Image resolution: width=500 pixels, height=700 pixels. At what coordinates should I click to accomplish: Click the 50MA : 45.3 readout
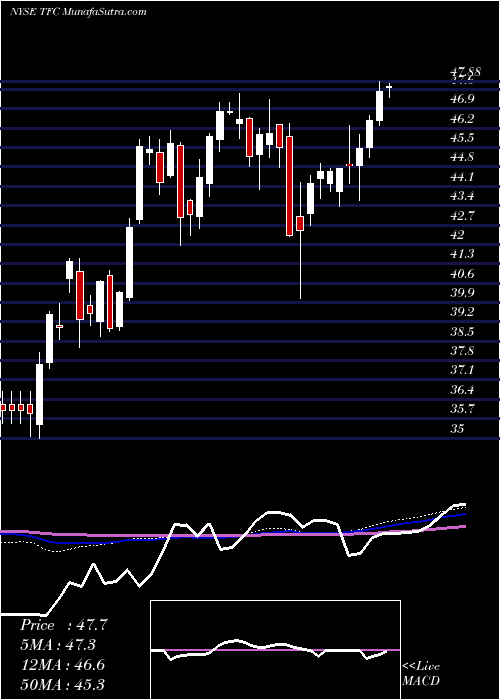click(63, 684)
